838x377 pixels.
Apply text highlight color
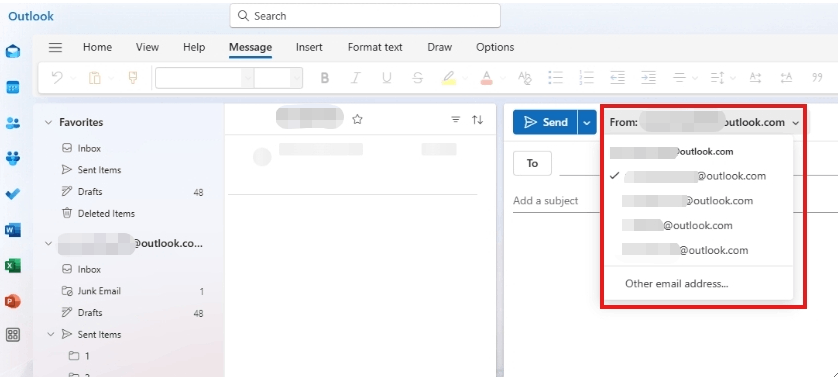click(449, 78)
